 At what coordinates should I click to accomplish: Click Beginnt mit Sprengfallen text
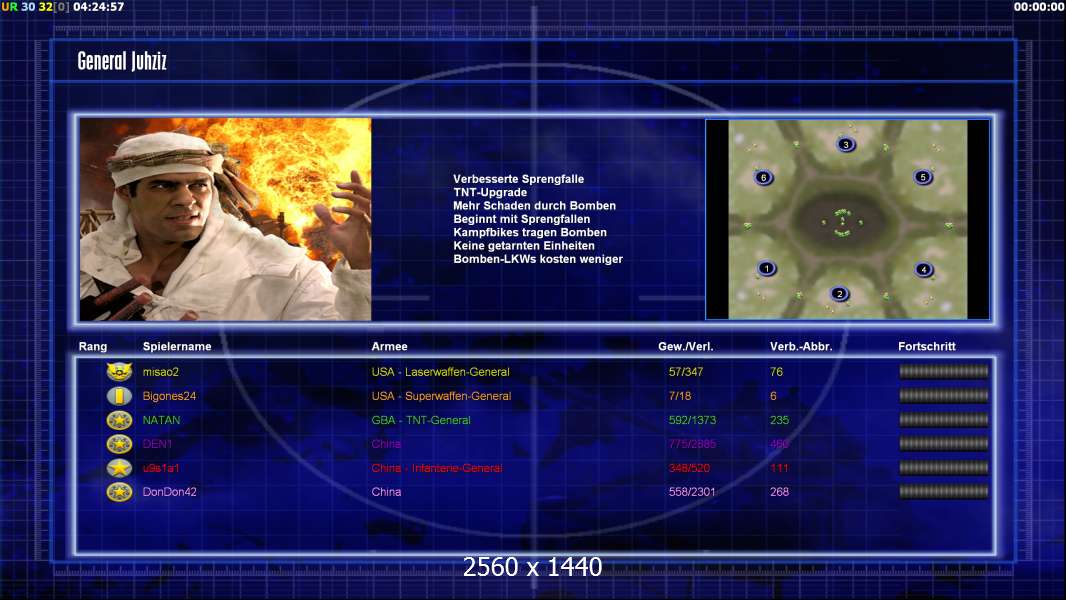pyautogui.click(x=521, y=219)
